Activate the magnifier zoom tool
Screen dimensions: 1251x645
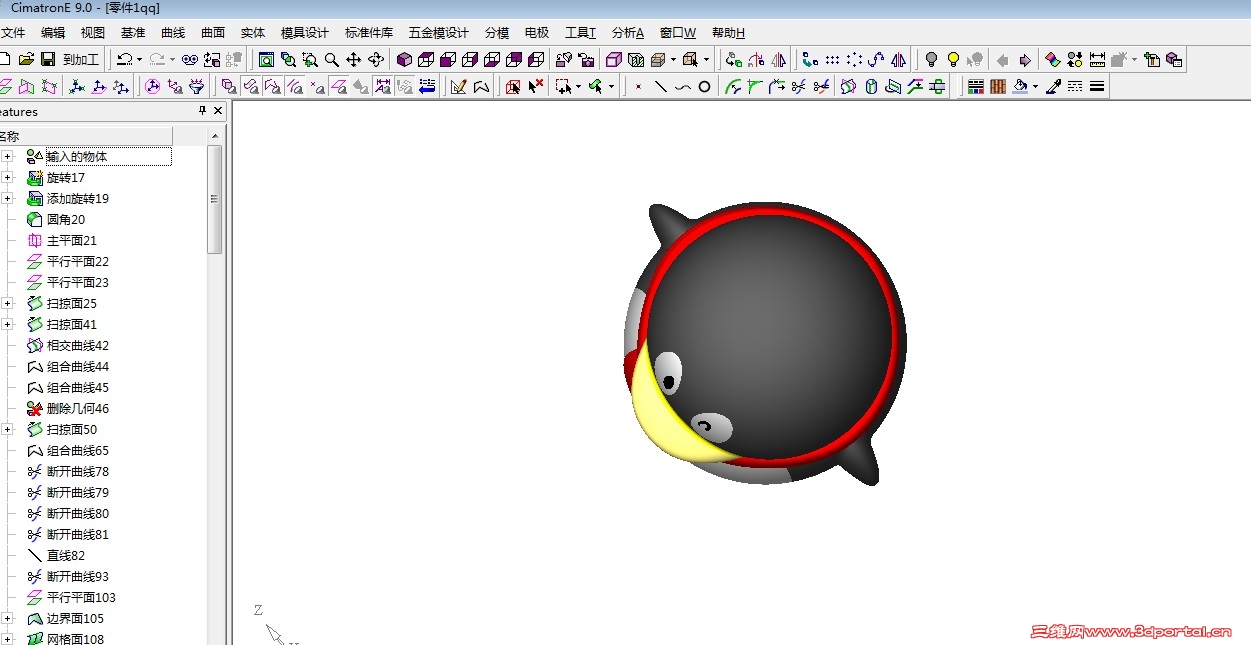[x=332, y=60]
